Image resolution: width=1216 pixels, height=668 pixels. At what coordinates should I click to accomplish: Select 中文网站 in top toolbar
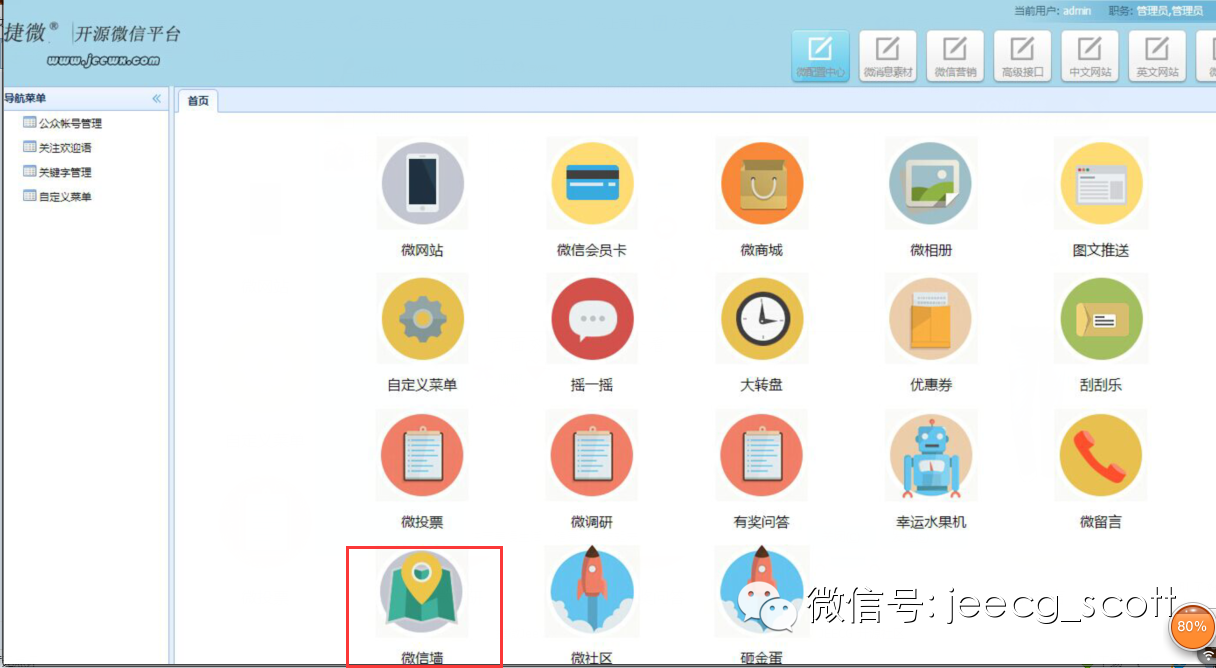1090,56
